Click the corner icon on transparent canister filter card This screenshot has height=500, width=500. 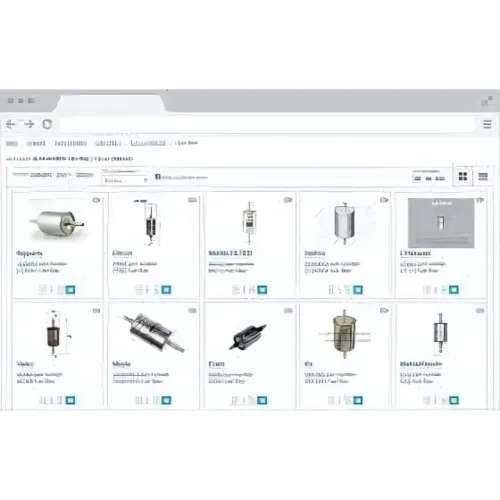(x=384, y=311)
